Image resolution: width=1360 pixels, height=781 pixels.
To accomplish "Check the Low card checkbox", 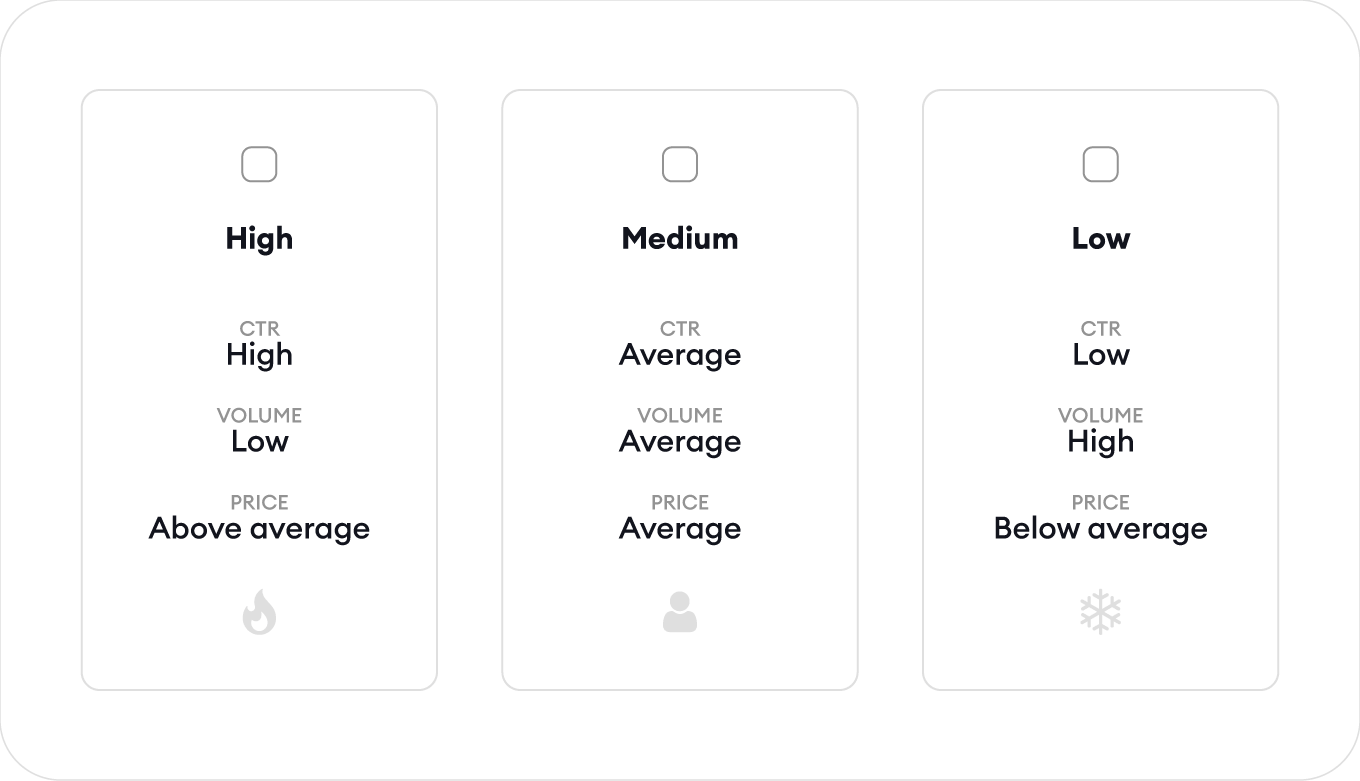I will point(1101,164).
